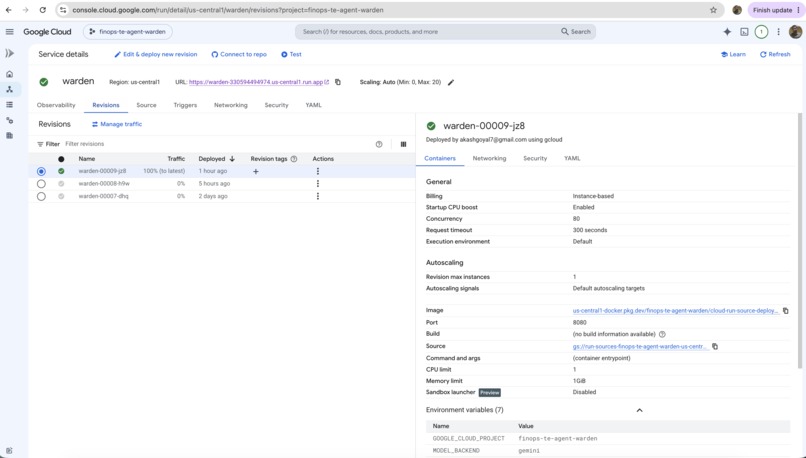Open the service Networking tab

click(x=231, y=105)
